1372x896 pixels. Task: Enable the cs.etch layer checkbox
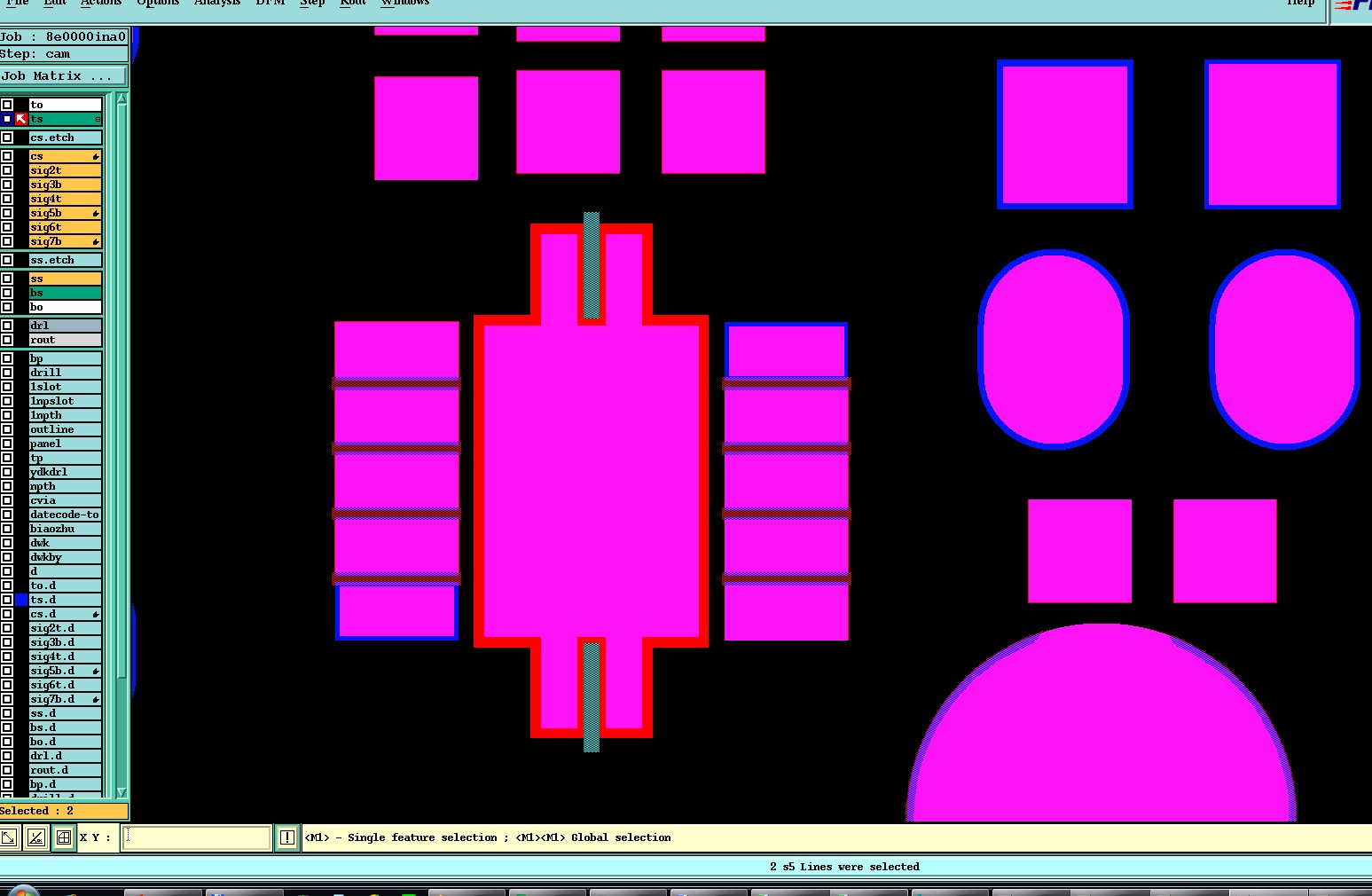click(x=7, y=138)
